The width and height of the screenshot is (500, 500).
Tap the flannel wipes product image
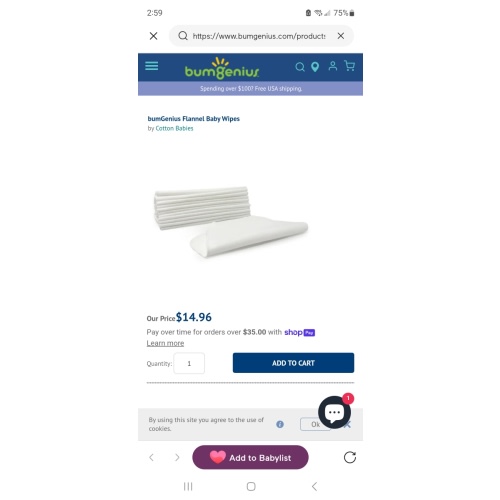click(231, 222)
